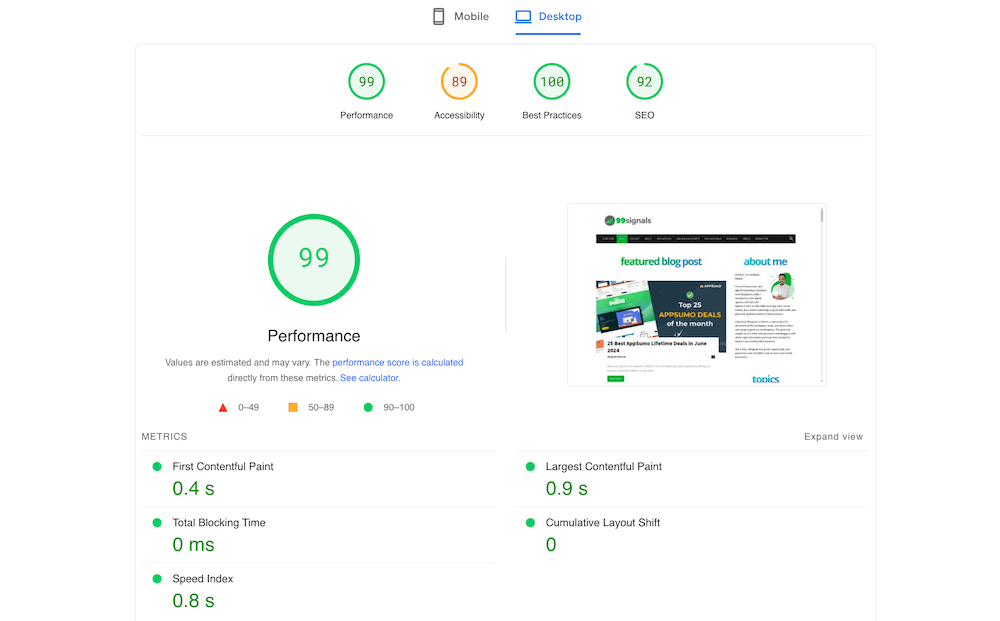1000x621 pixels.
Task: Click the 99signals page screenshot thumbnail
Action: point(696,294)
